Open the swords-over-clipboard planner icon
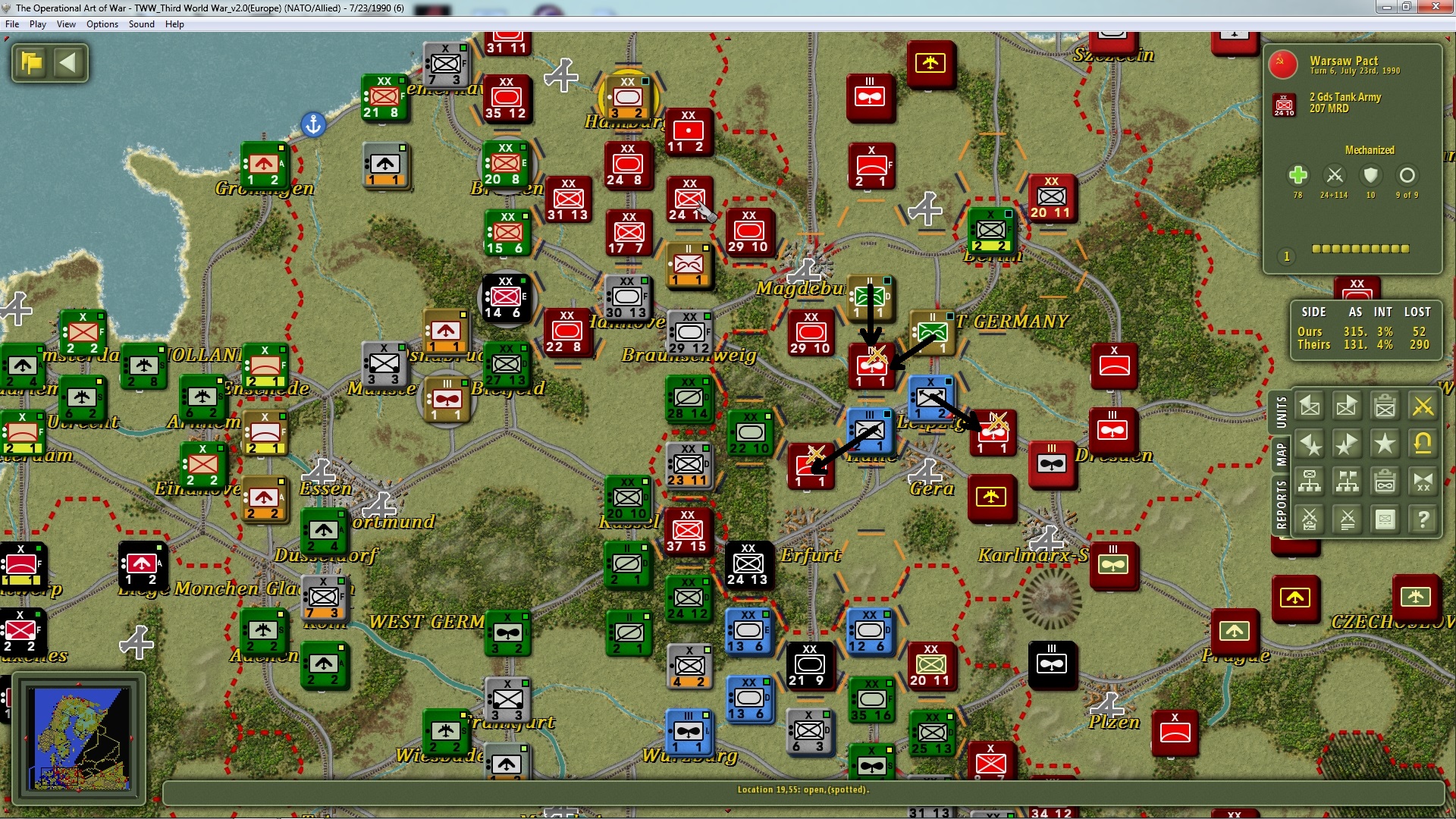 [1310, 519]
